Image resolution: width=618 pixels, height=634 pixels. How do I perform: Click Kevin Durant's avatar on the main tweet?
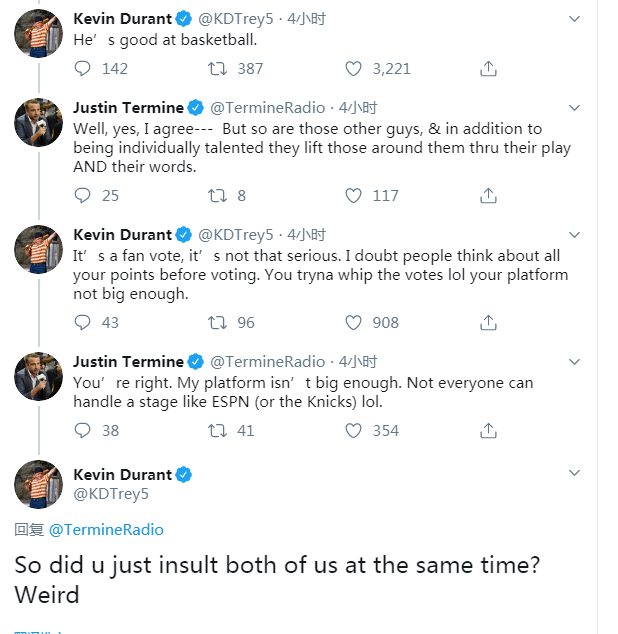[39, 485]
